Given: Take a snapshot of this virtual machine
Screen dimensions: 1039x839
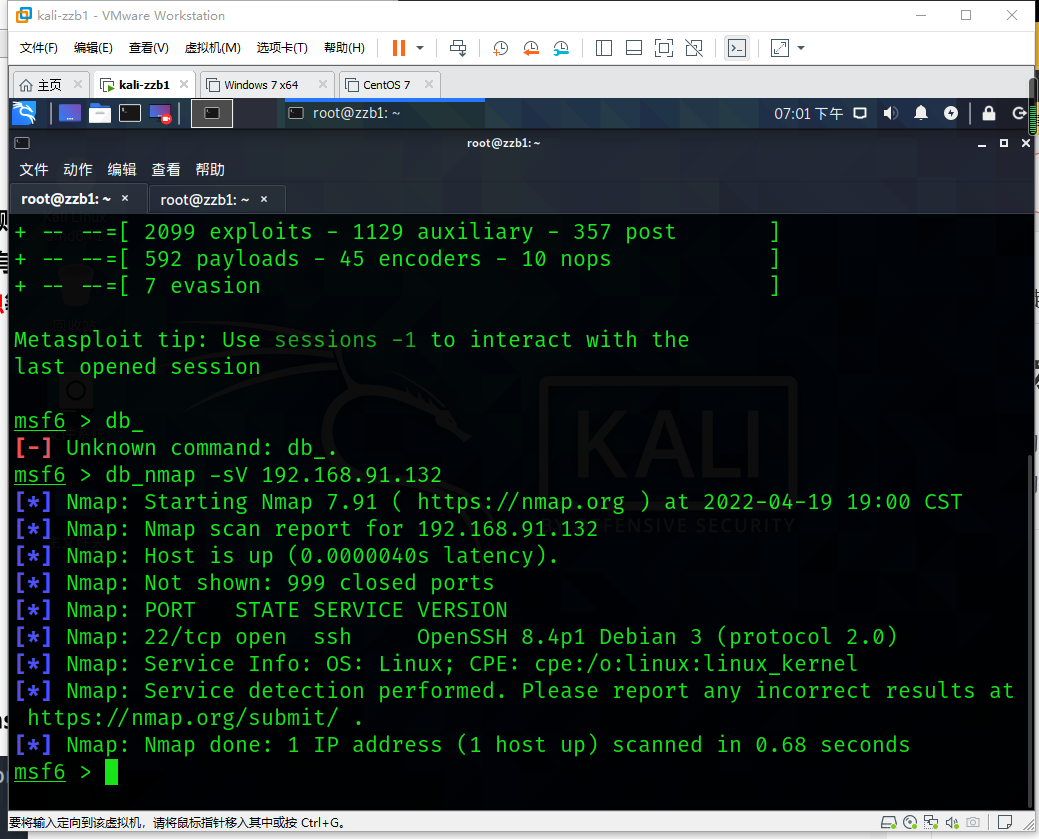Looking at the screenshot, I should (500, 47).
